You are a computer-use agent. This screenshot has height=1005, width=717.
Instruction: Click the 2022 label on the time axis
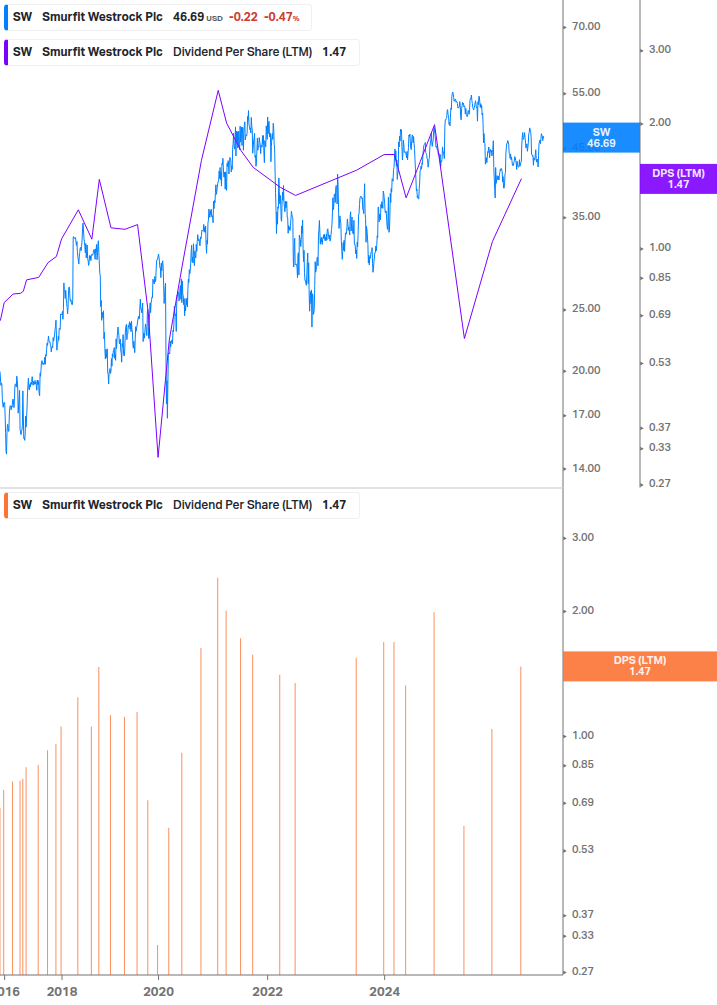click(267, 992)
